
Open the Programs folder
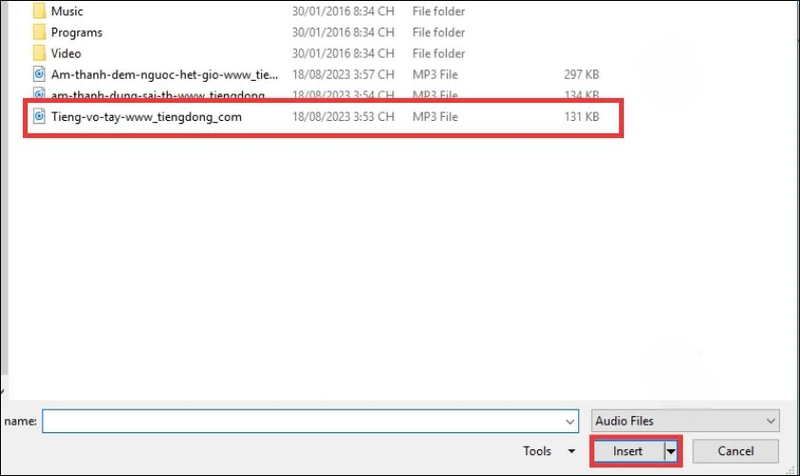coord(77,33)
